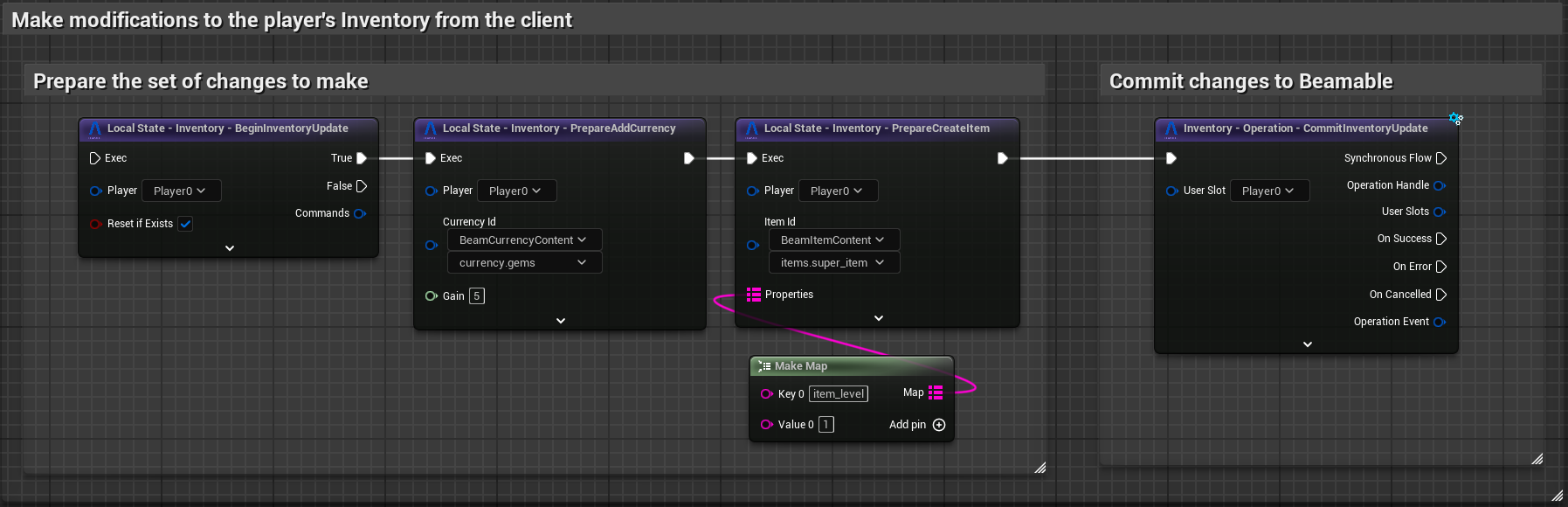Viewport: 1568px width, 507px height.
Task: Click the Gain value input field
Action: (x=477, y=296)
